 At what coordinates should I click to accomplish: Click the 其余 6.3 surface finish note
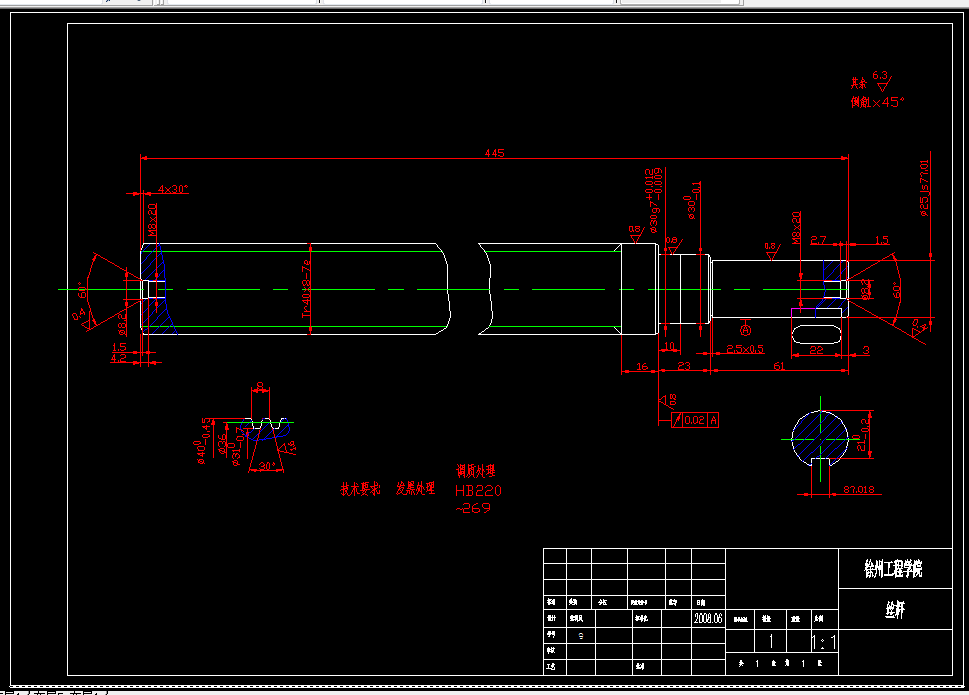click(871, 82)
